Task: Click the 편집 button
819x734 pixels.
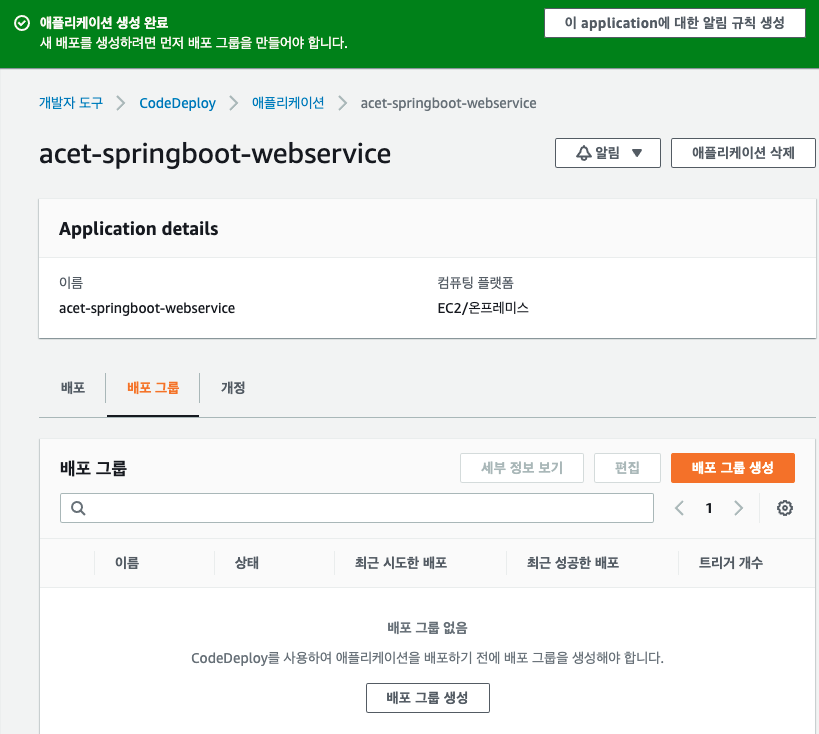Action: pos(627,468)
